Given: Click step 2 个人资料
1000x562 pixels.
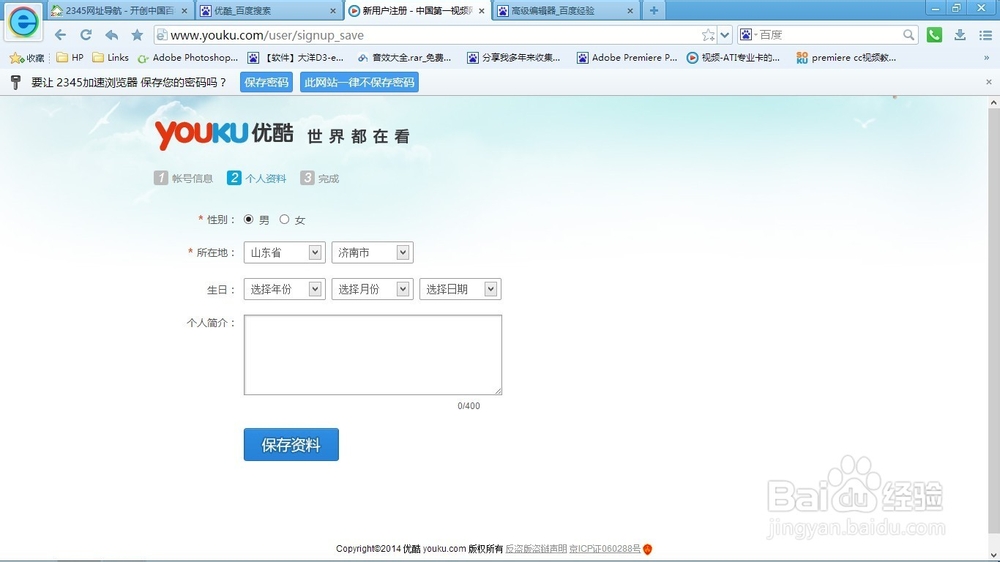Looking at the screenshot, I should (256, 178).
